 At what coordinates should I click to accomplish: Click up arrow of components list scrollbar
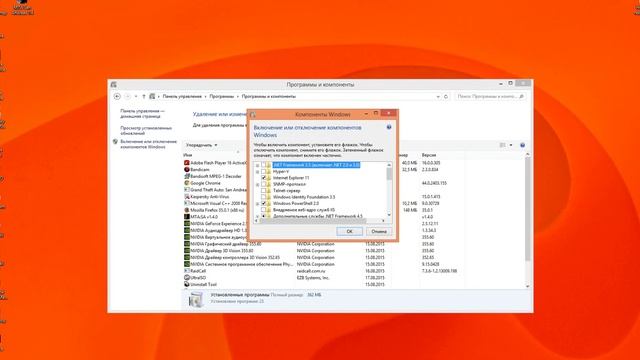pyautogui.click(x=389, y=165)
